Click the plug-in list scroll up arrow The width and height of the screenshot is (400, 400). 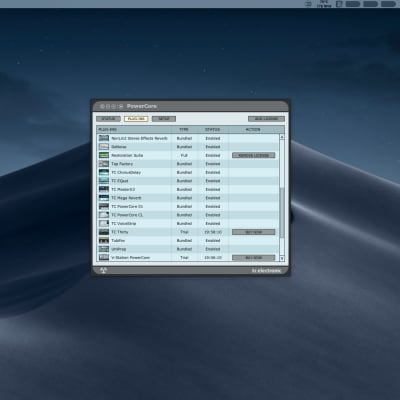coord(282,137)
